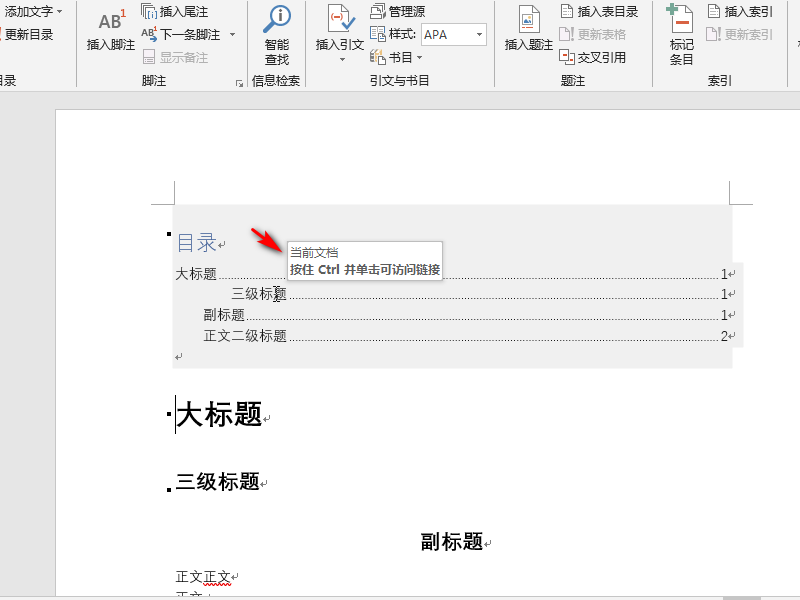This screenshot has width=800, height=600.
Task: Click Update Table of Contents (更新目录)
Action: click(27, 34)
